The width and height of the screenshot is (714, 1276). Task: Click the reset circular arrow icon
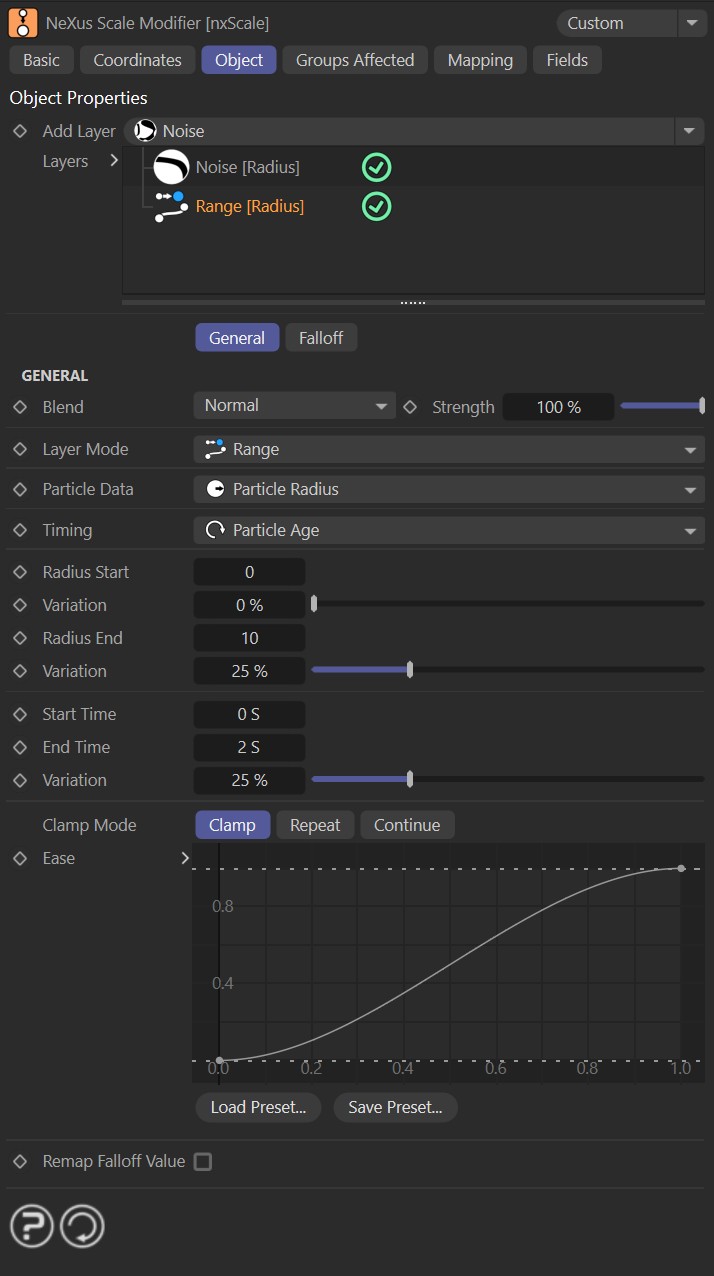click(82, 1226)
